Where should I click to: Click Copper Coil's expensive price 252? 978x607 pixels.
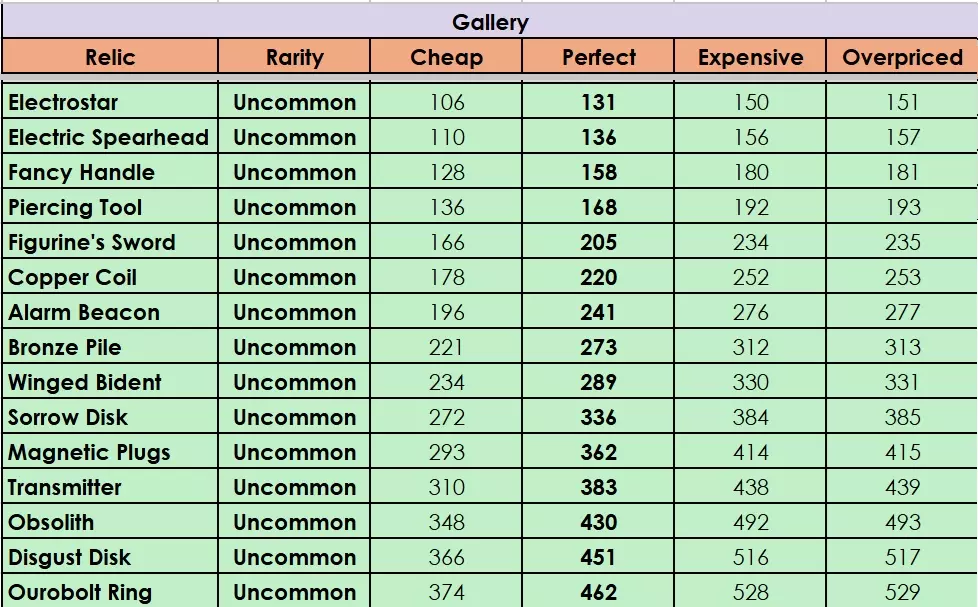click(x=750, y=277)
